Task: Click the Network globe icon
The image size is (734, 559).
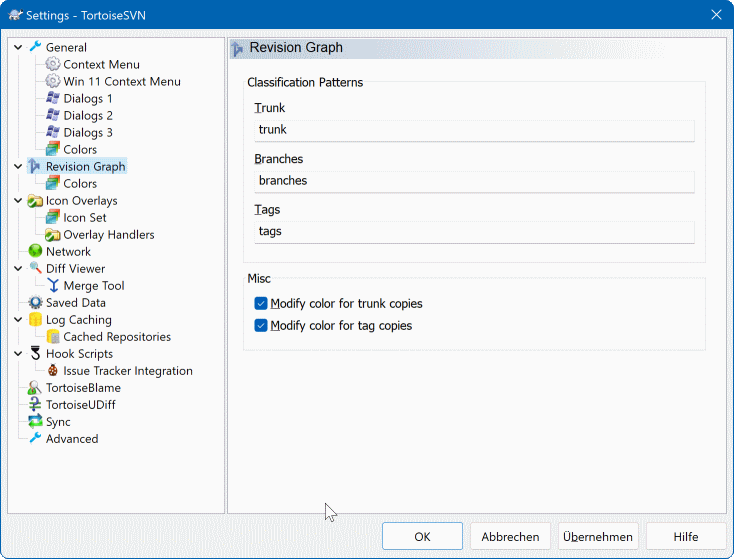Action: click(35, 251)
